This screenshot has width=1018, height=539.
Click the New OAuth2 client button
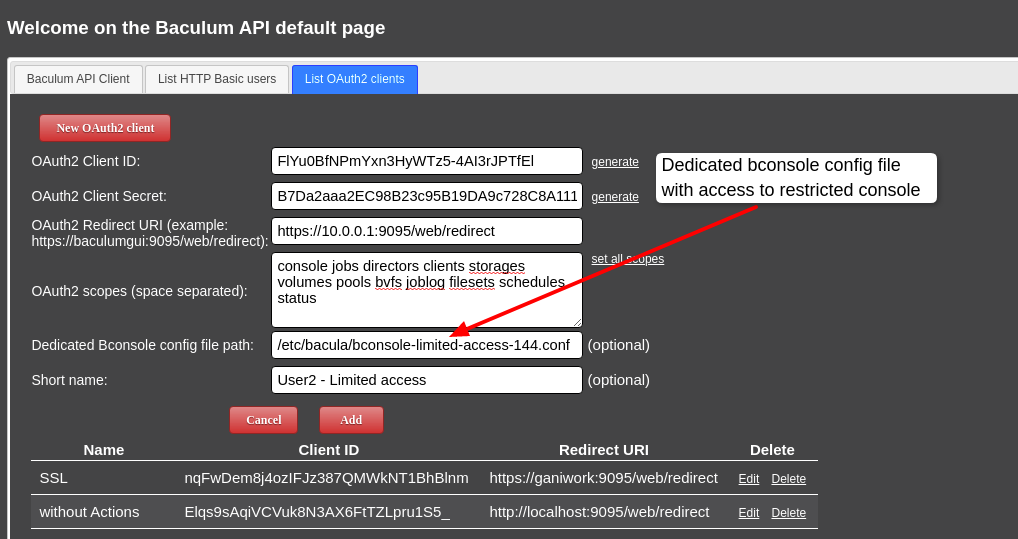pyautogui.click(x=105, y=128)
